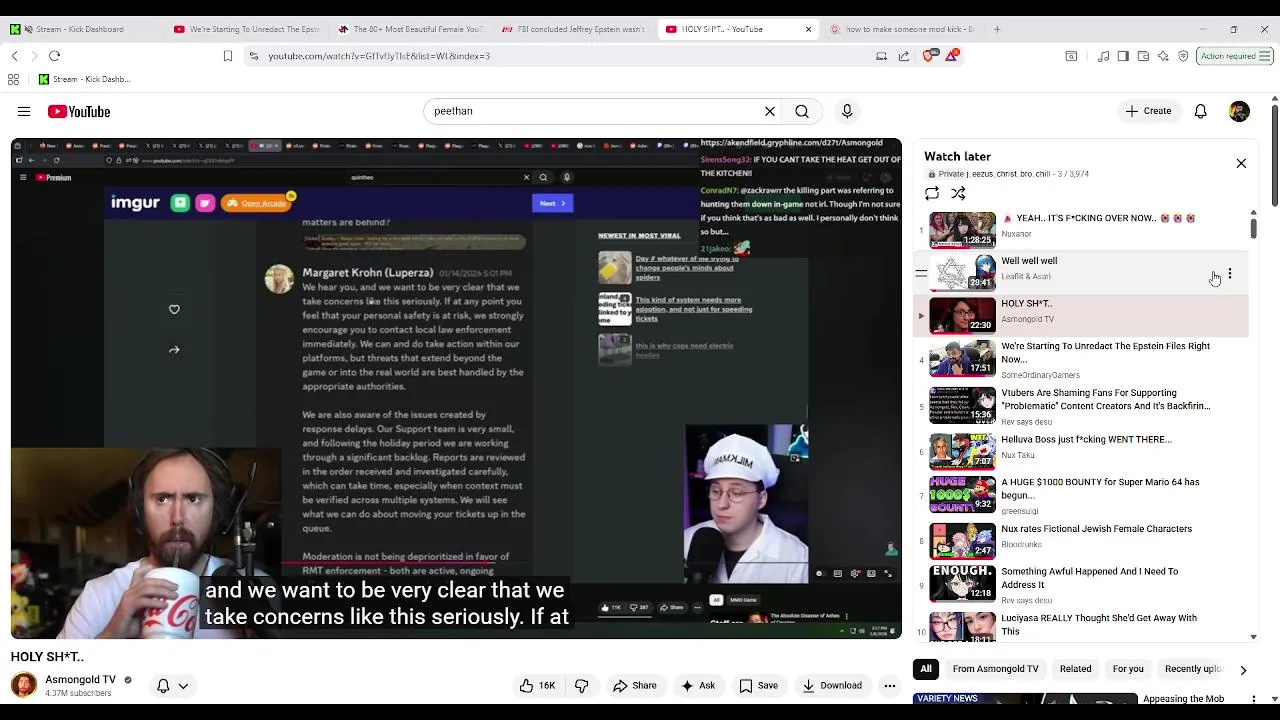Viewport: 1280px width, 720px height.
Task: Open more actions ellipsis under video
Action: [x=889, y=686]
